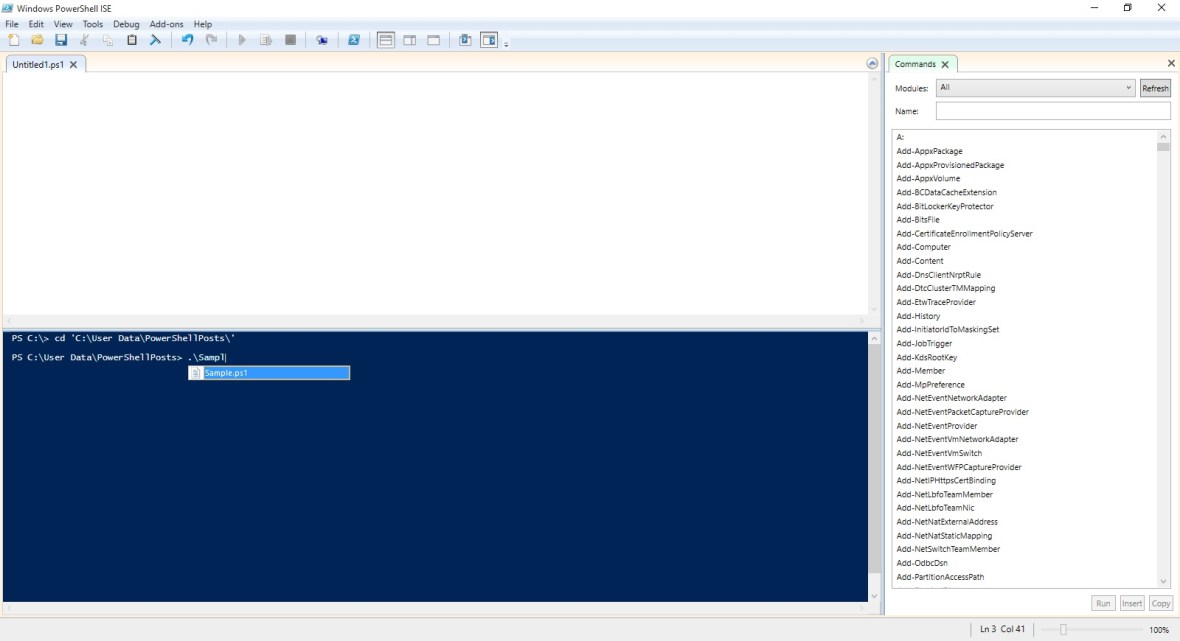The image size is (1180, 641).
Task: Open New Remote PowerShell Tab icon
Action: (x=322, y=40)
